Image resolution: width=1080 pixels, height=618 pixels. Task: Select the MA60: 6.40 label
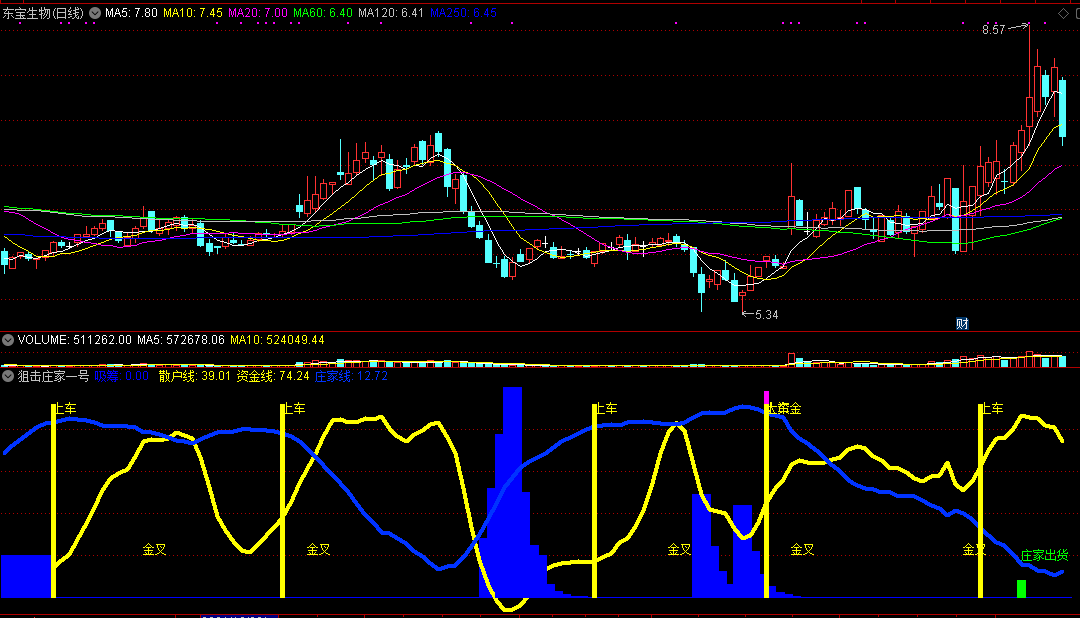coord(323,13)
